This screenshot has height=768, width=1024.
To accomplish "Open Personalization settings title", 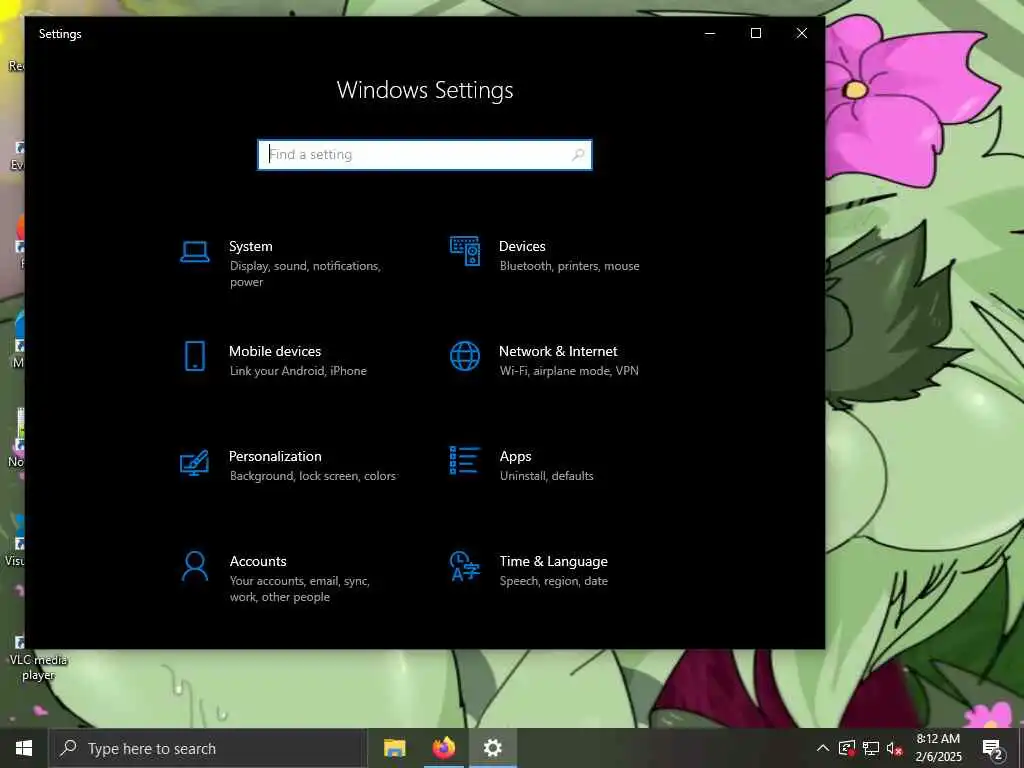I will [275, 456].
